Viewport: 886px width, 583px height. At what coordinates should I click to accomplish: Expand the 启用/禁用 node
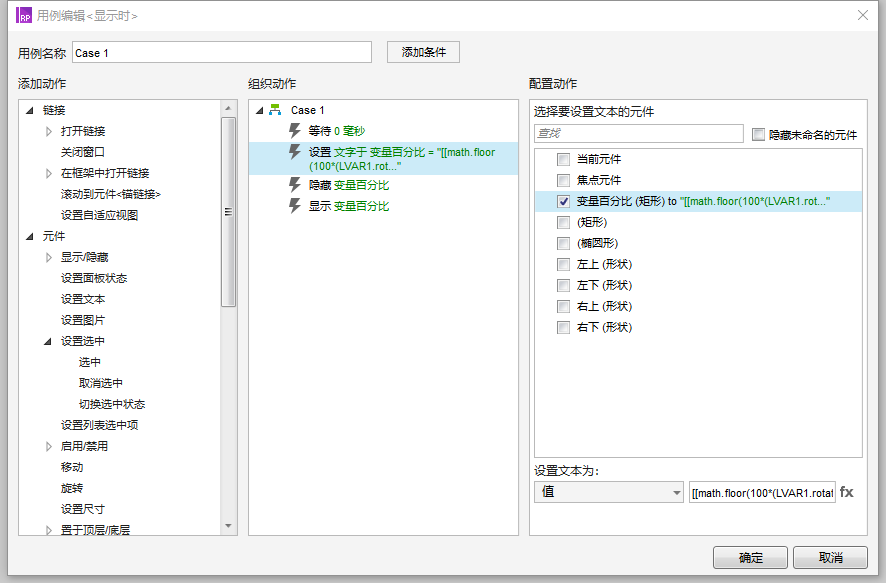point(49,446)
